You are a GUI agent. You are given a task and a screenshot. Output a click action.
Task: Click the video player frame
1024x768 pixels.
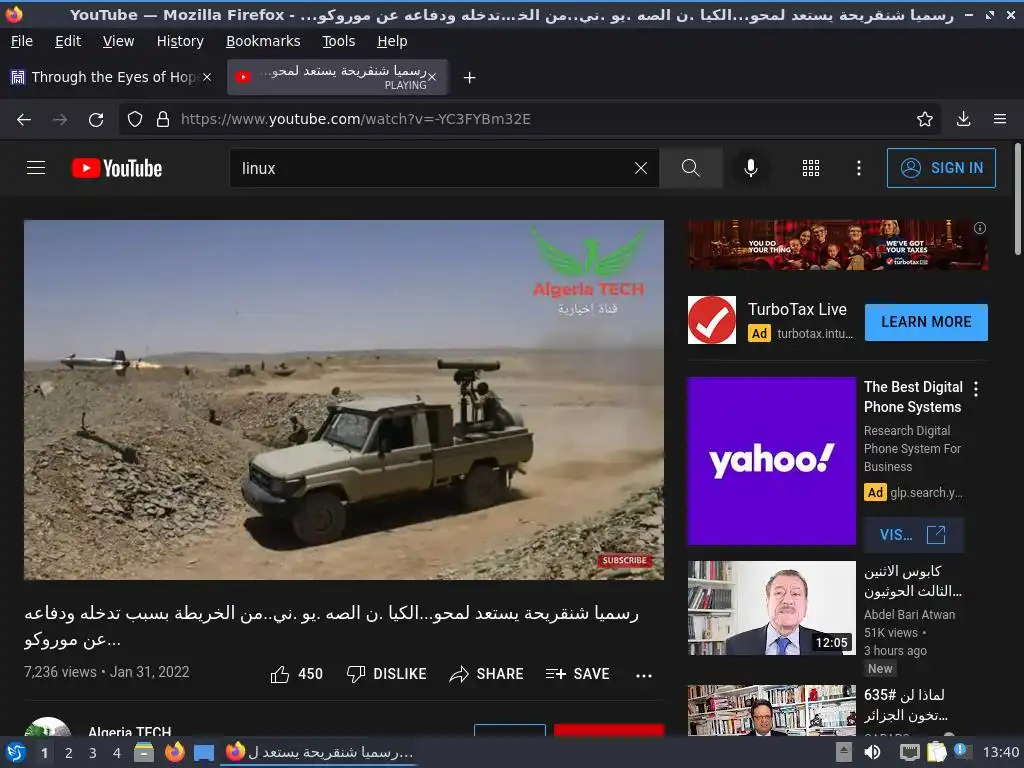(344, 400)
